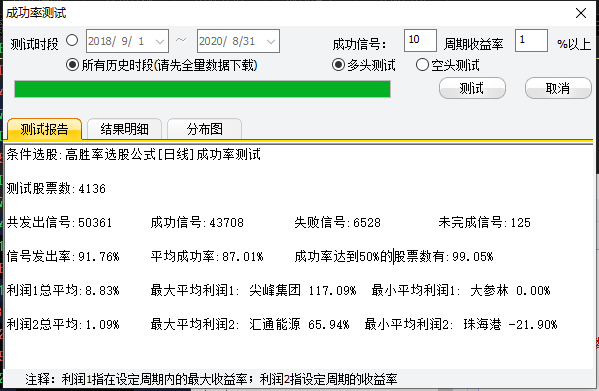Image resolution: width=599 pixels, height=391 pixels.
Task: Click the green progress bar
Action: [202, 89]
